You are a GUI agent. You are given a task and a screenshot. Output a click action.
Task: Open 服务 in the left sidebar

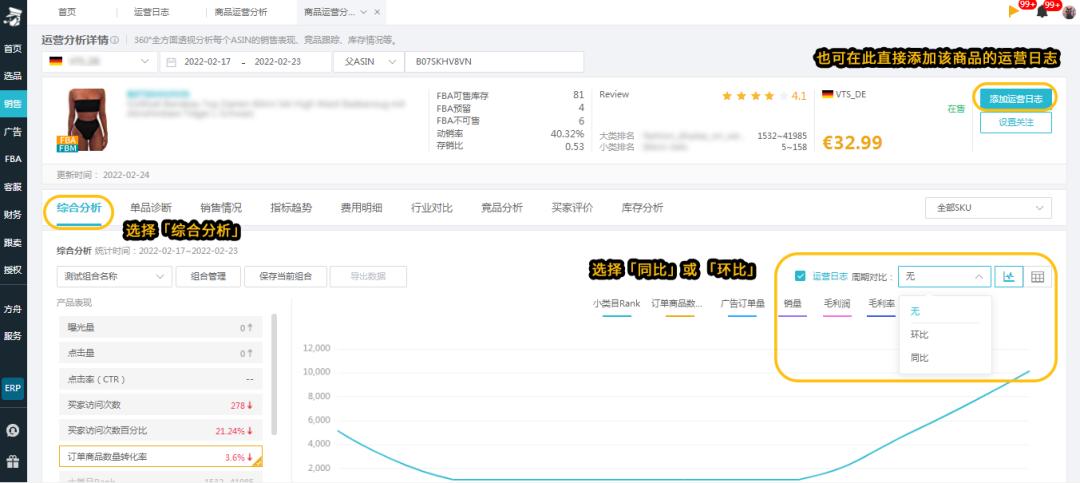click(x=12, y=336)
